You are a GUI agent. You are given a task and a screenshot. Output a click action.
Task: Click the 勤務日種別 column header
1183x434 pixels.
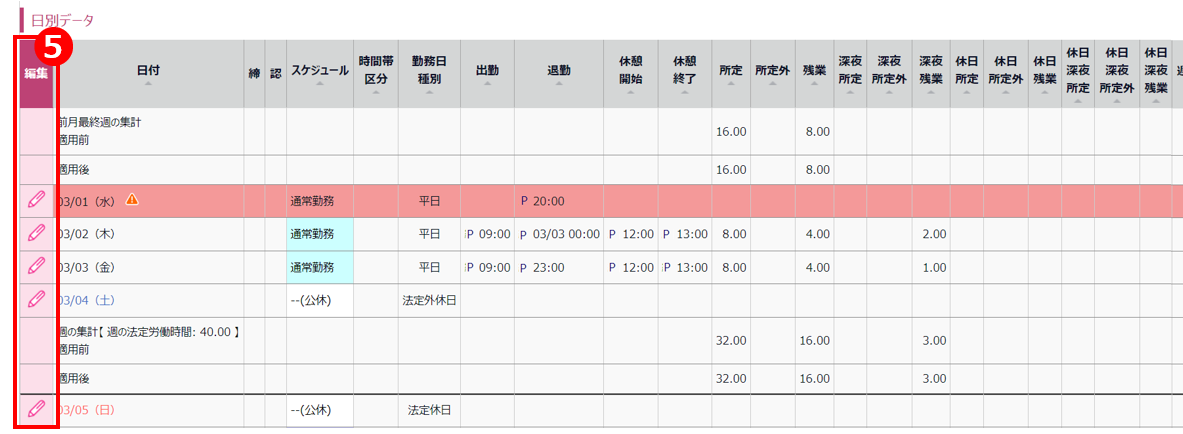click(x=429, y=74)
